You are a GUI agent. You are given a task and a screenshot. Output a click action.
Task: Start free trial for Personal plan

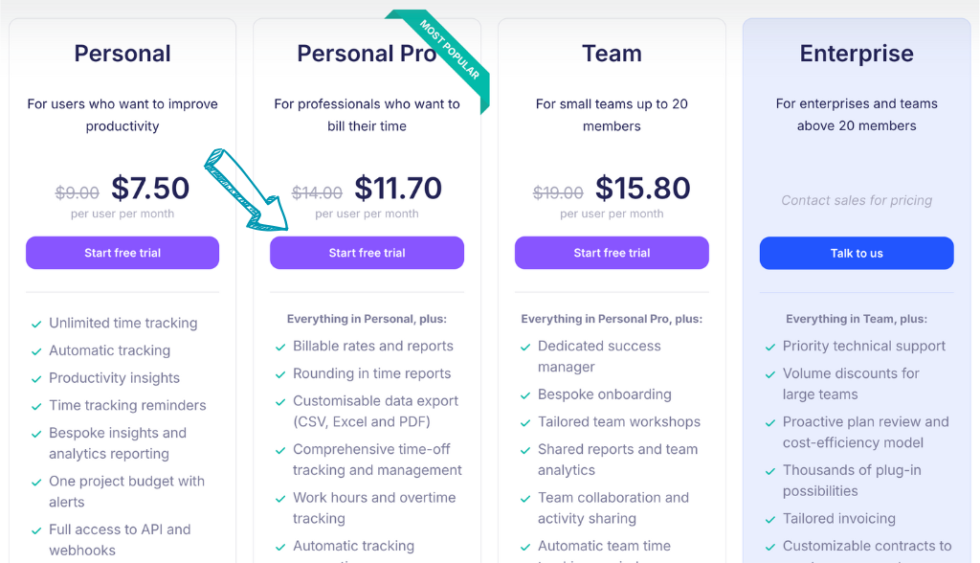[x=122, y=253]
